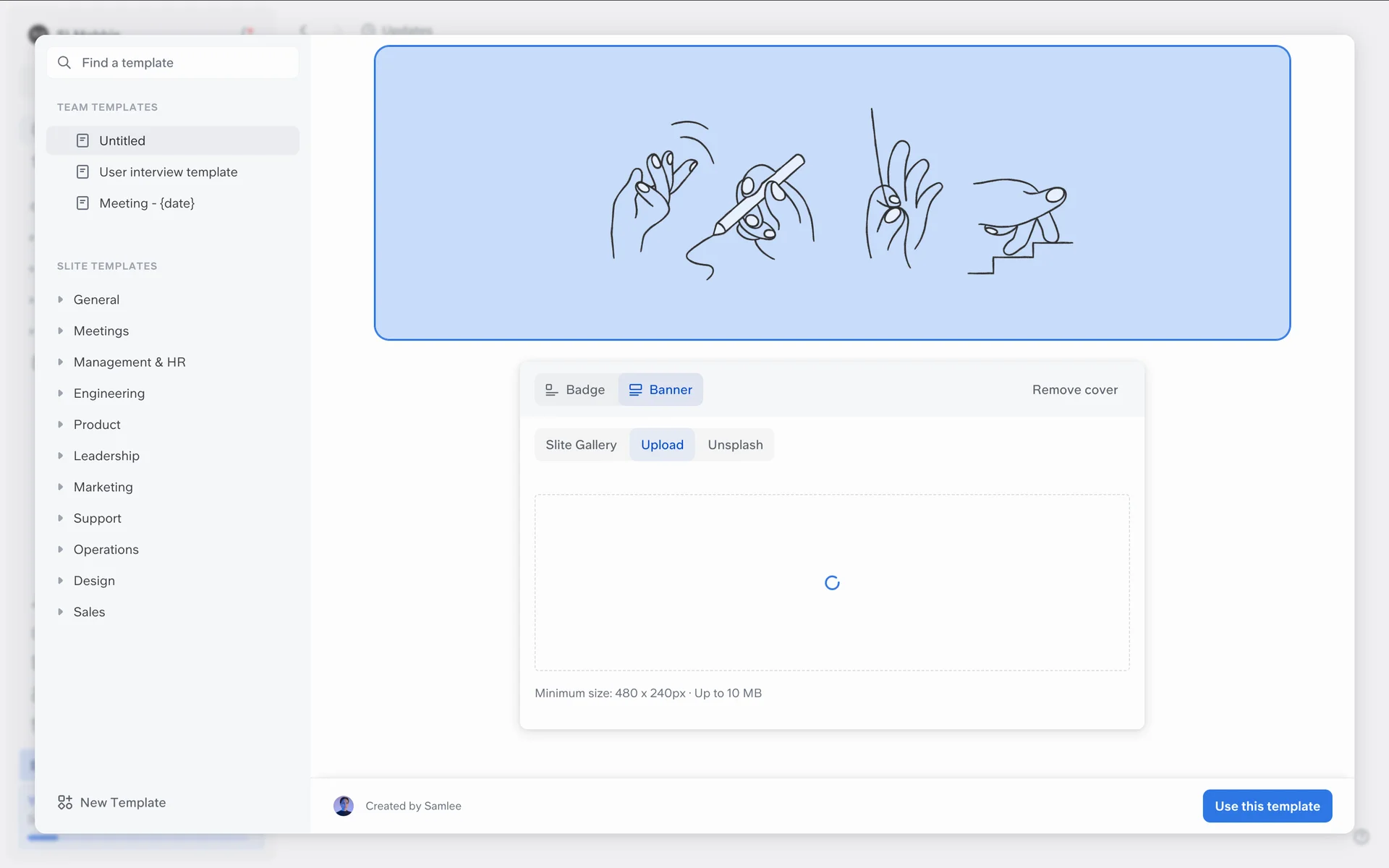Open the Unsplash tab
The height and width of the screenshot is (868, 1389).
pos(735,445)
